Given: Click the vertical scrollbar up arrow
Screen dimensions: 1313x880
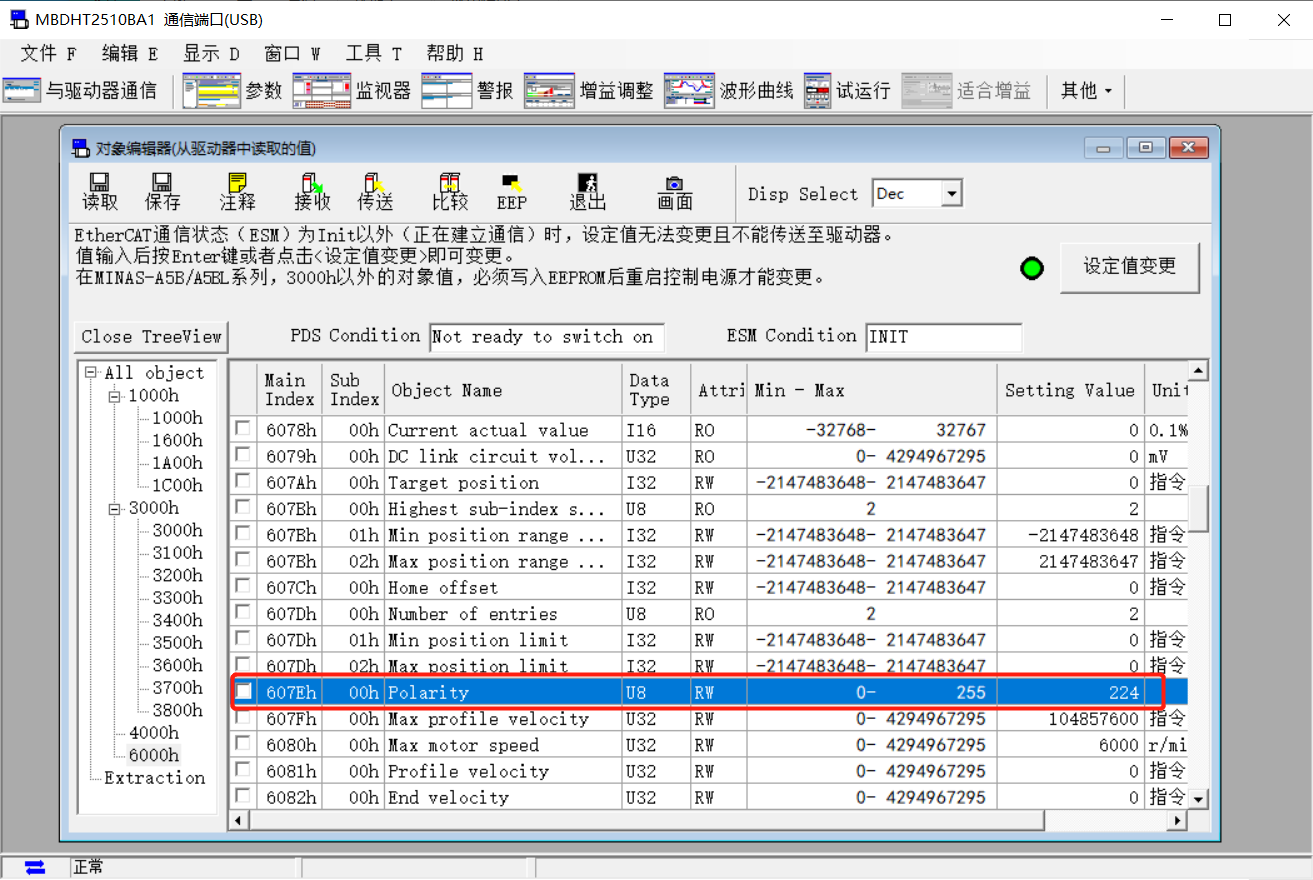Looking at the screenshot, I should 1198,371.
